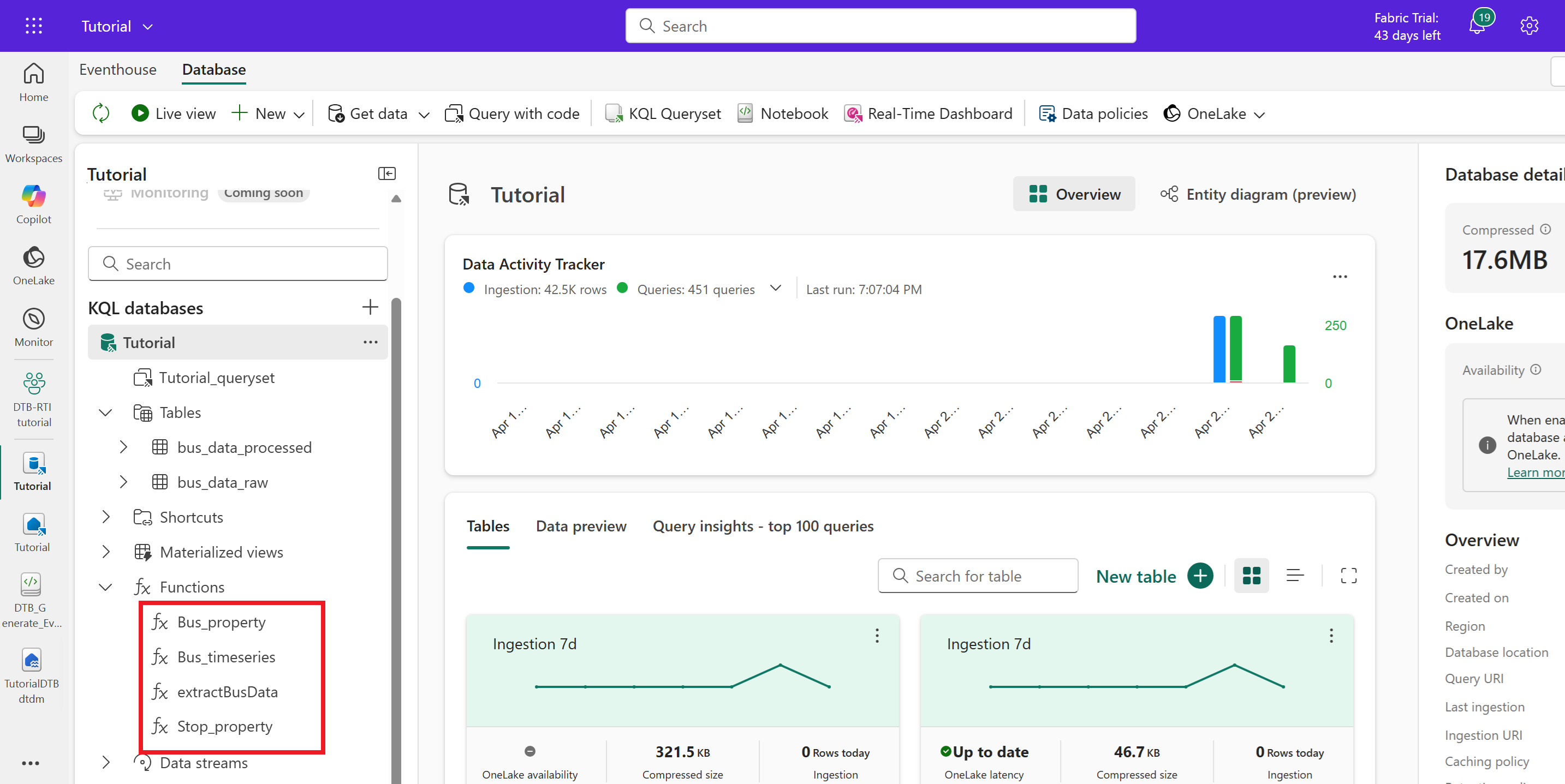The width and height of the screenshot is (1565, 784).
Task: Switch tables to list view
Action: (1295, 576)
